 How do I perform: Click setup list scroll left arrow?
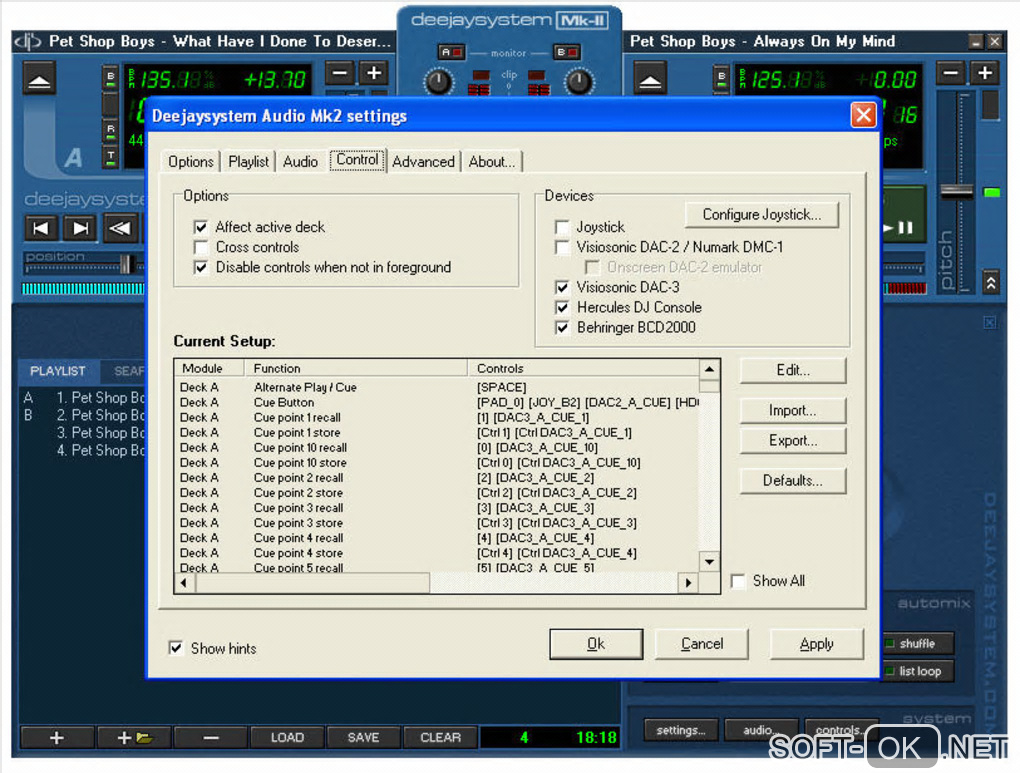coord(185,582)
